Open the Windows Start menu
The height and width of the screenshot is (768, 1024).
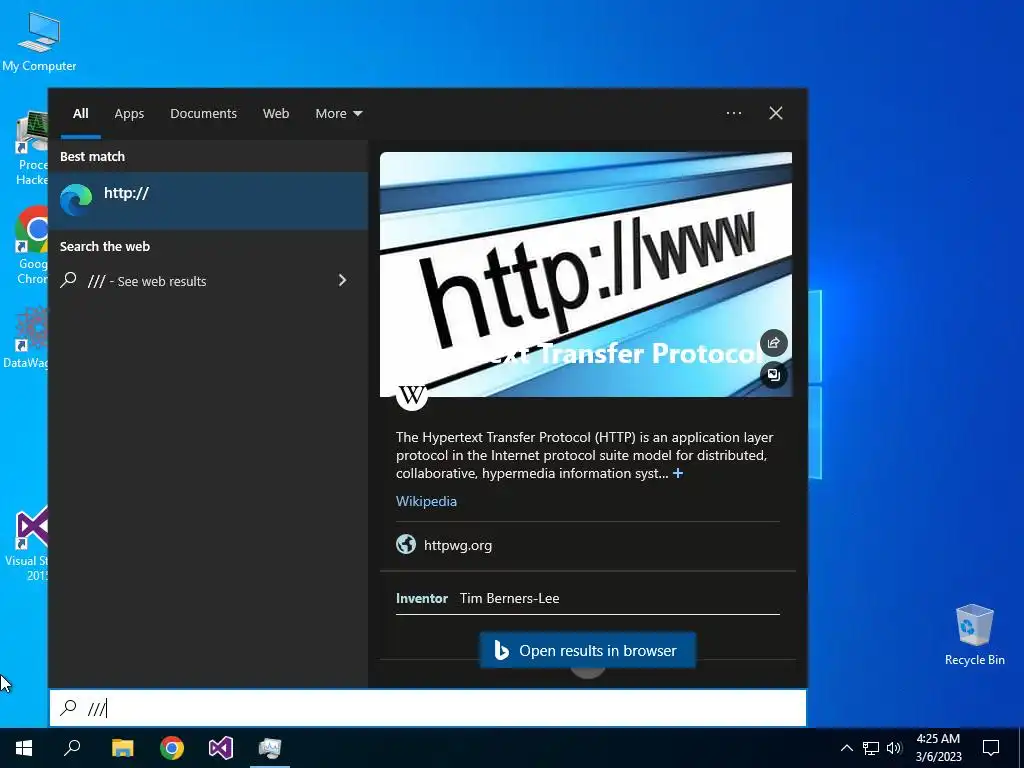point(24,748)
